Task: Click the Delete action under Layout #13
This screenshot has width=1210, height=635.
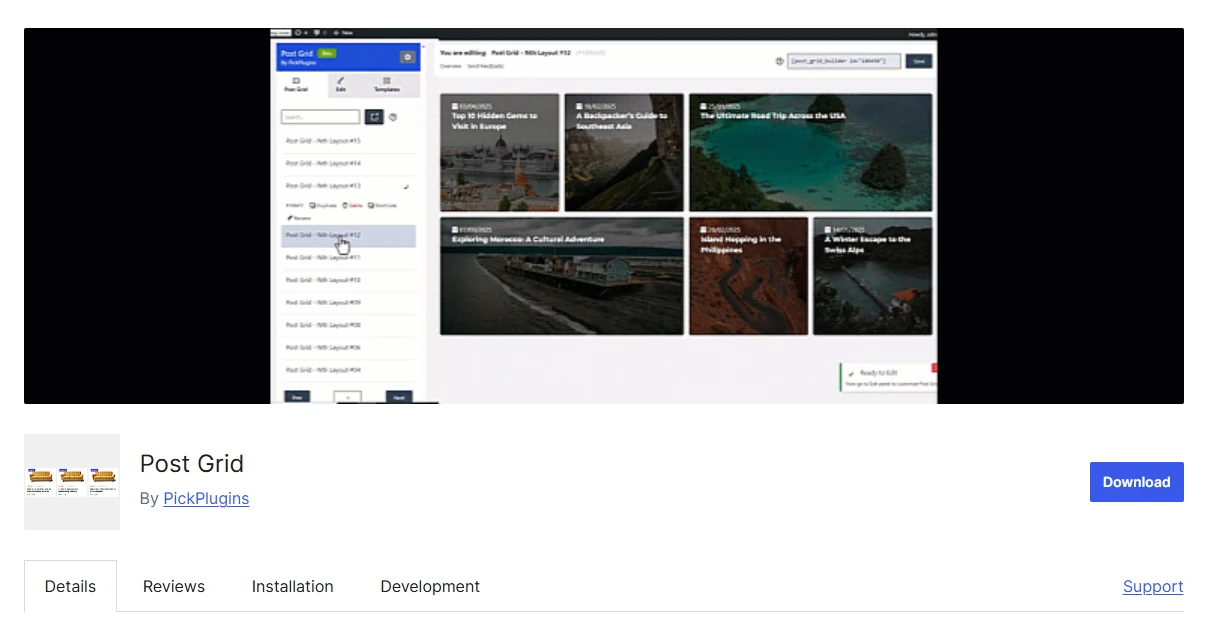Action: [352, 205]
